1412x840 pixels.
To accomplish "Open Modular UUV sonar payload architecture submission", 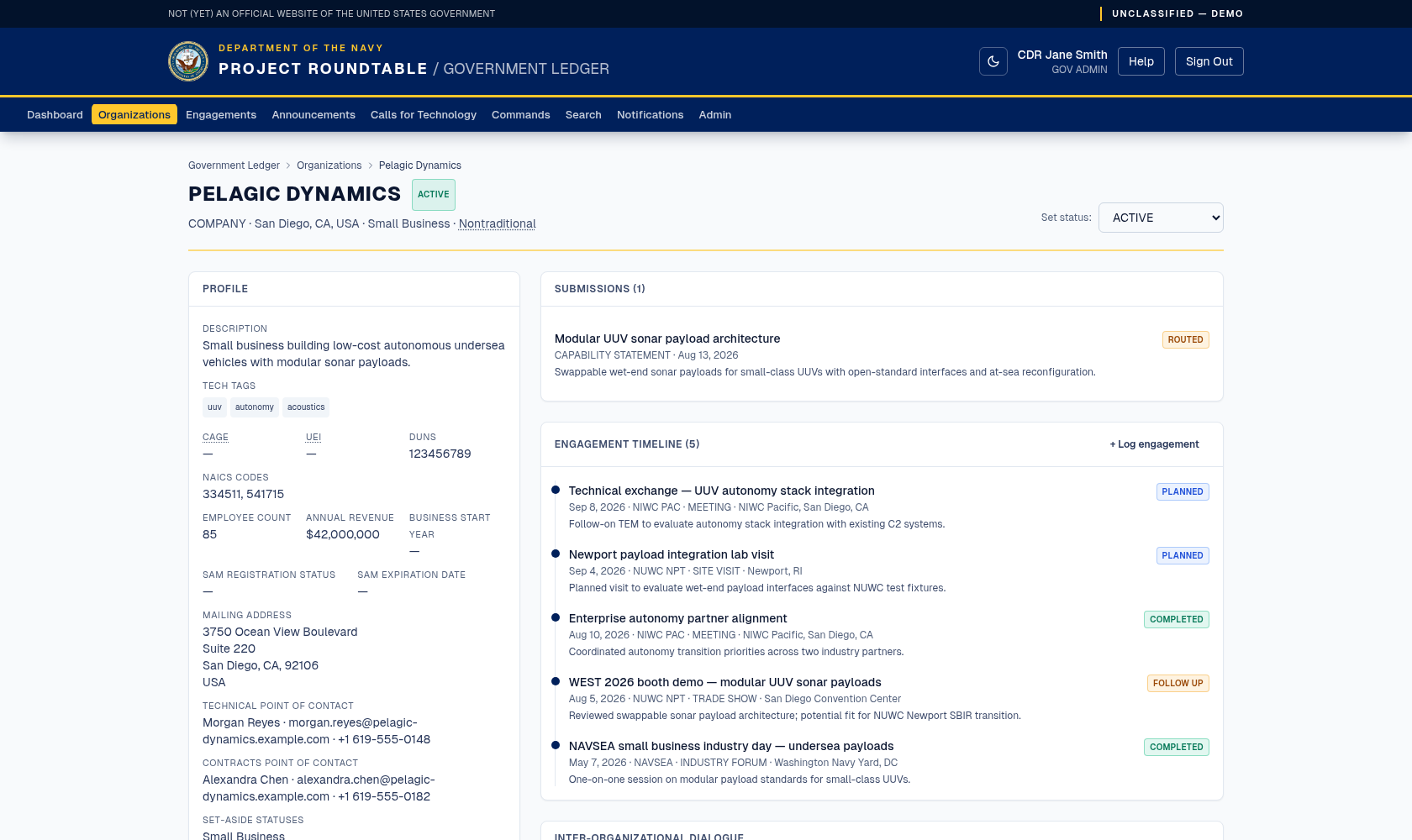I will [667, 339].
